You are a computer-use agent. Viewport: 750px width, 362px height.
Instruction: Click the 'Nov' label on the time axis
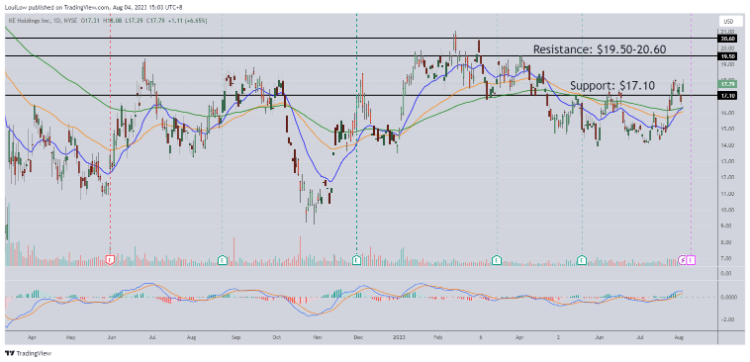[319, 337]
